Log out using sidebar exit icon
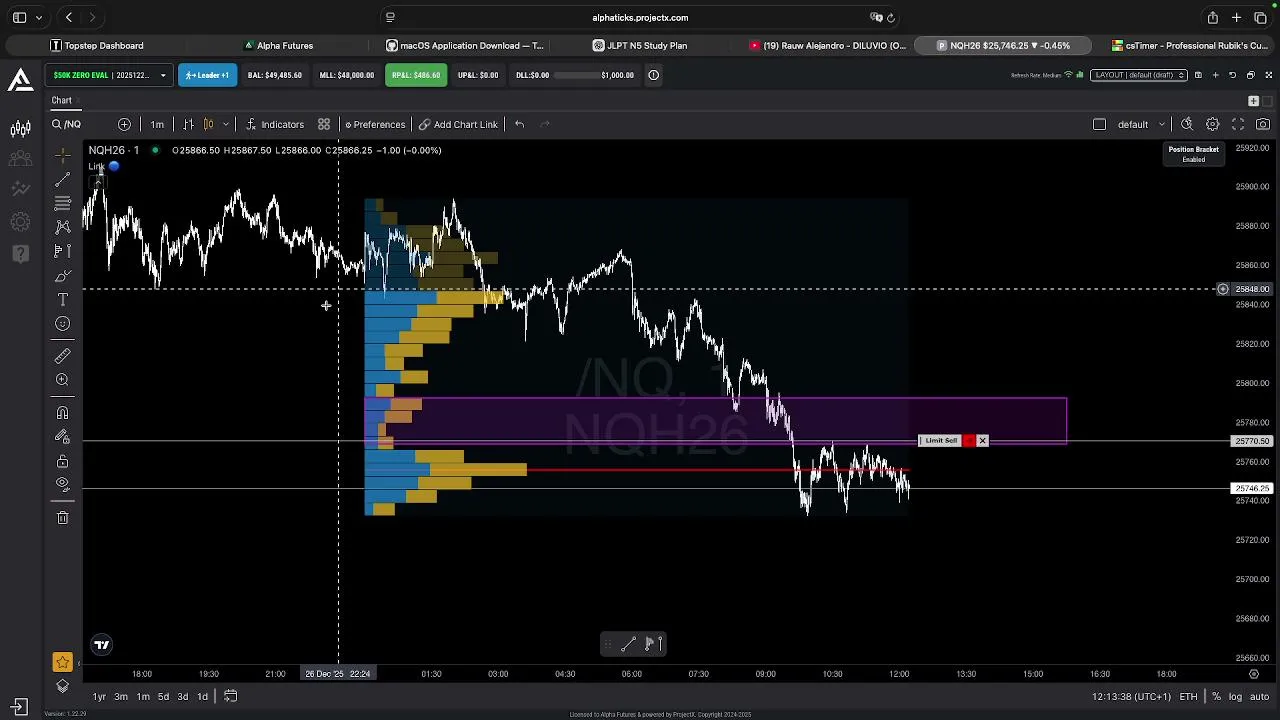 click(19, 706)
